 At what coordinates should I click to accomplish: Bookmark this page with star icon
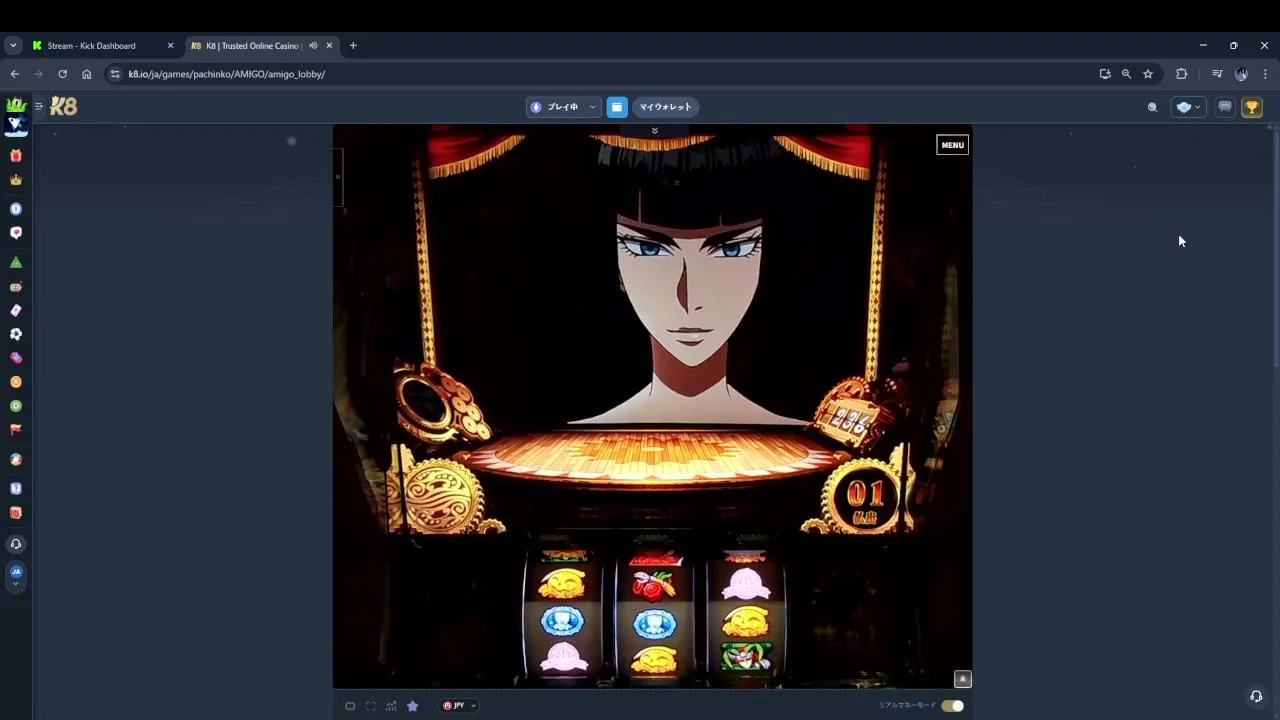tap(1148, 74)
